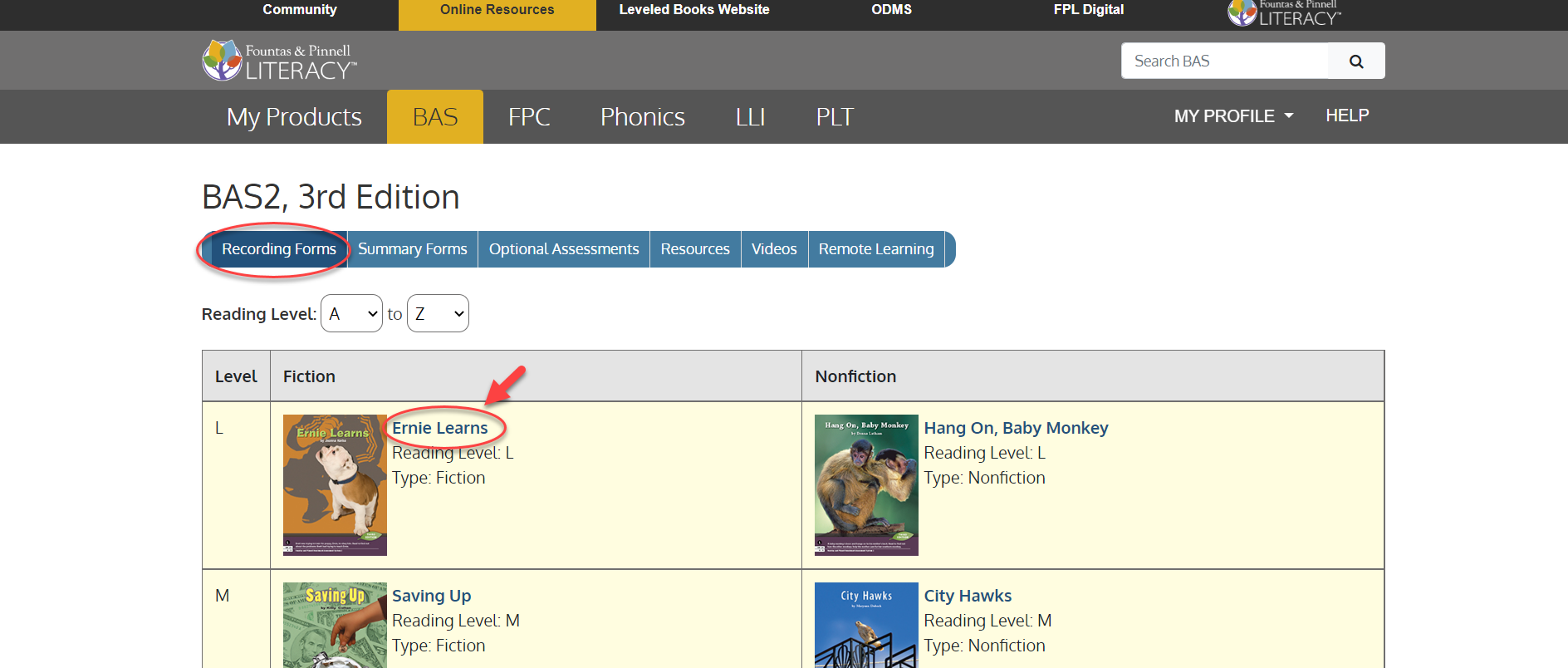This screenshot has height=668, width=1568.
Task: Click the small Literacy logo in top bar
Action: (1284, 13)
